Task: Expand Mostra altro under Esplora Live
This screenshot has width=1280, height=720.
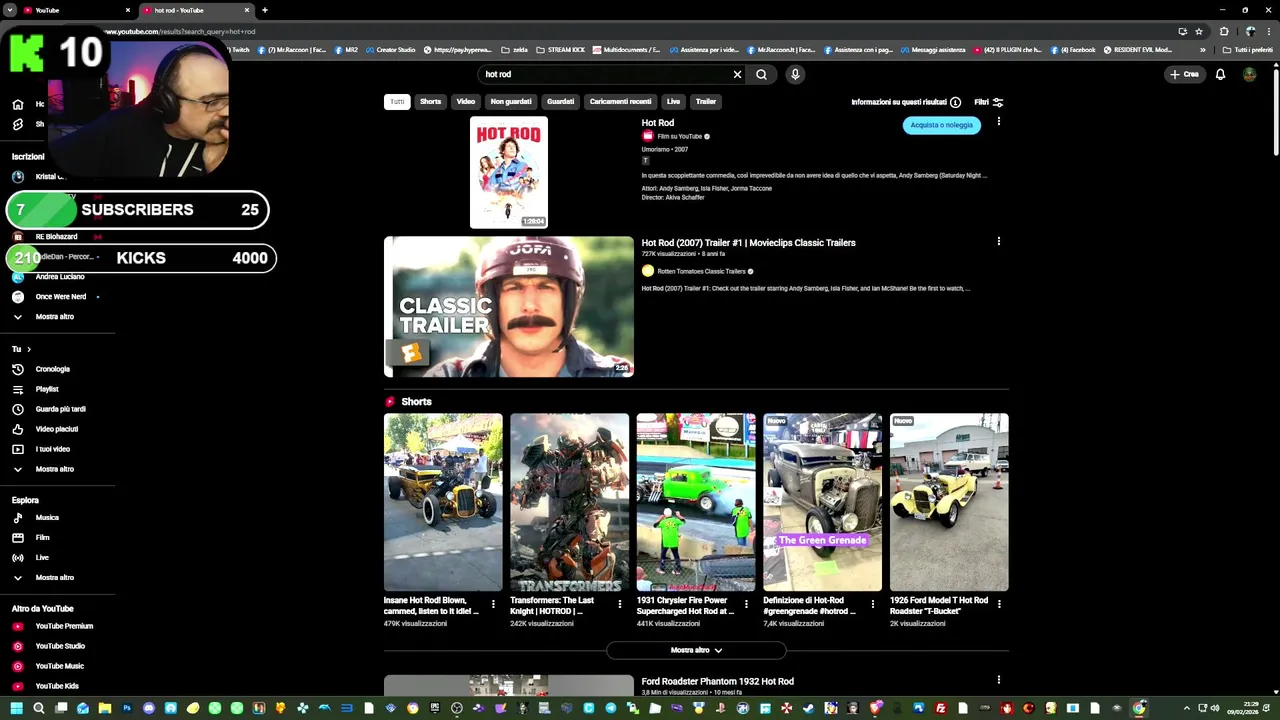Action: pos(55,578)
